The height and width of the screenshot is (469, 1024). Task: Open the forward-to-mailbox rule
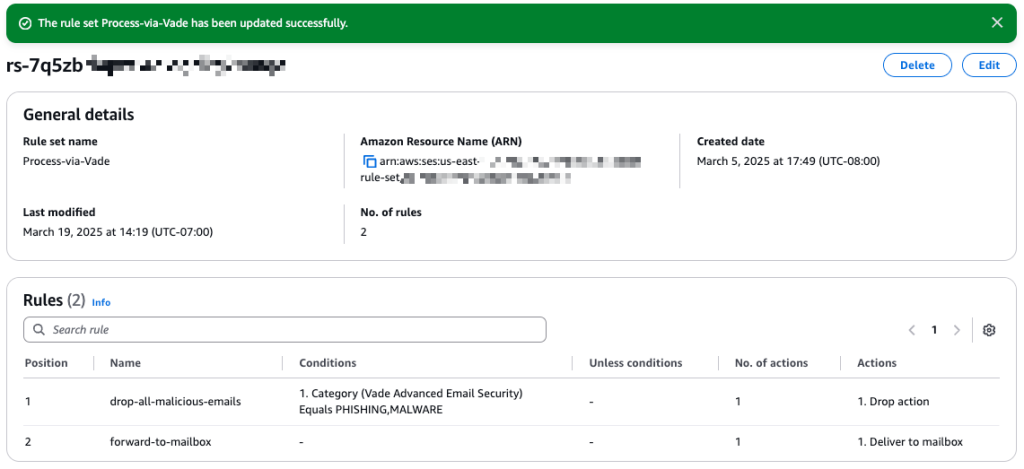click(160, 440)
